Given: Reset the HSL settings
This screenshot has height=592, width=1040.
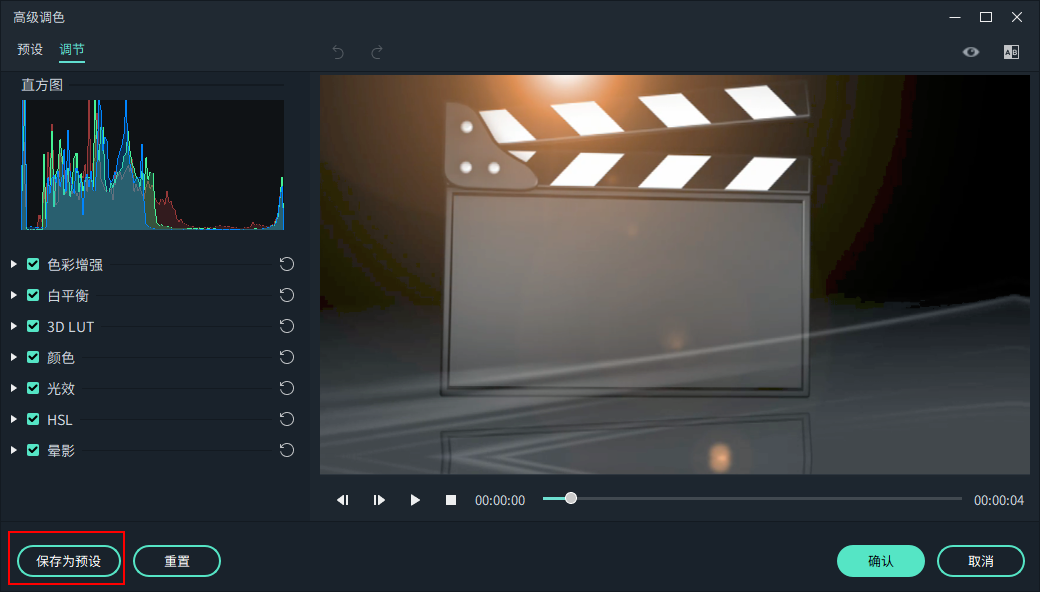Looking at the screenshot, I should (x=287, y=419).
